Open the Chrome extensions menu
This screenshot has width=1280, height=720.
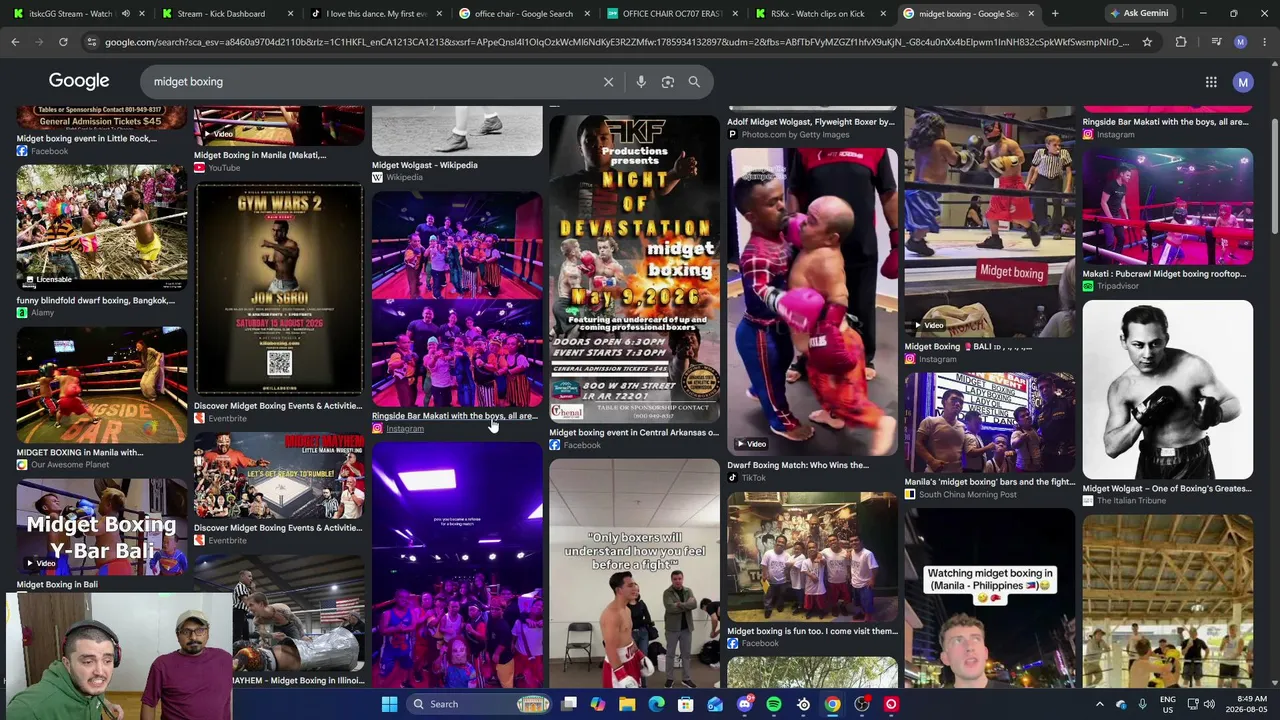(1181, 42)
